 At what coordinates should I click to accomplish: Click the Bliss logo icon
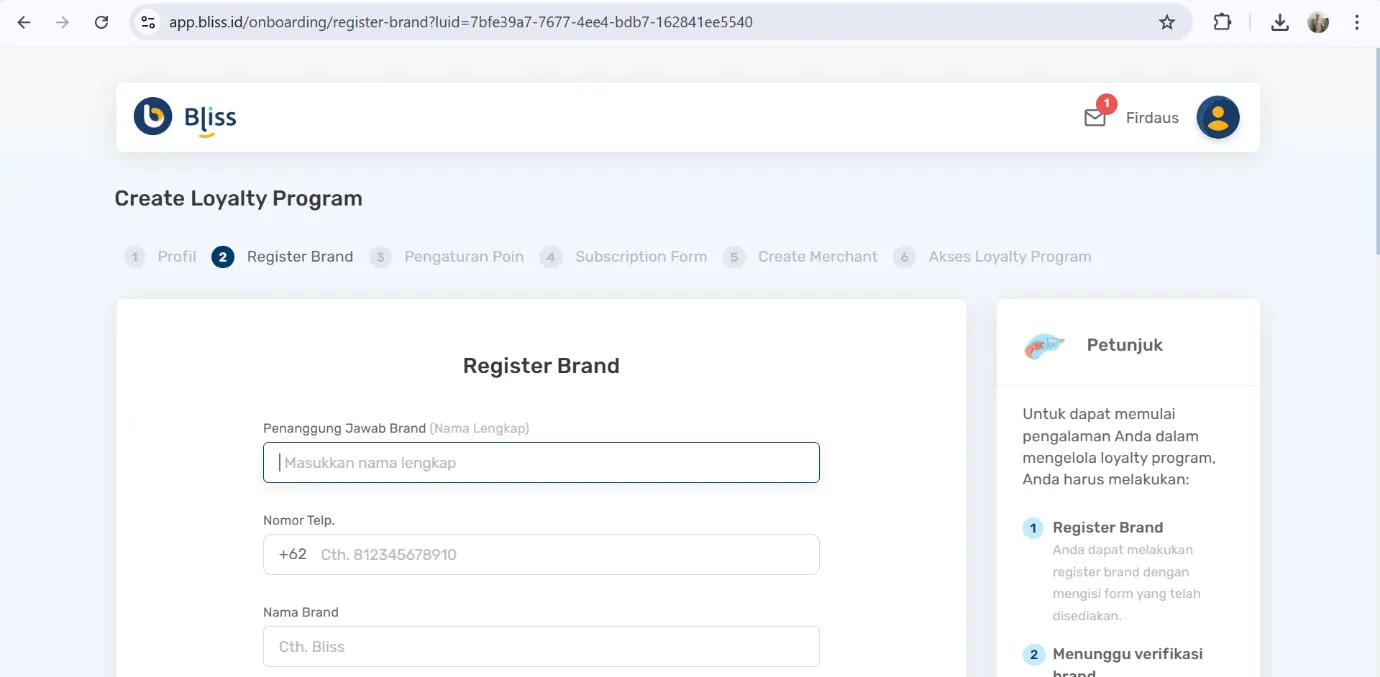pyautogui.click(x=152, y=116)
